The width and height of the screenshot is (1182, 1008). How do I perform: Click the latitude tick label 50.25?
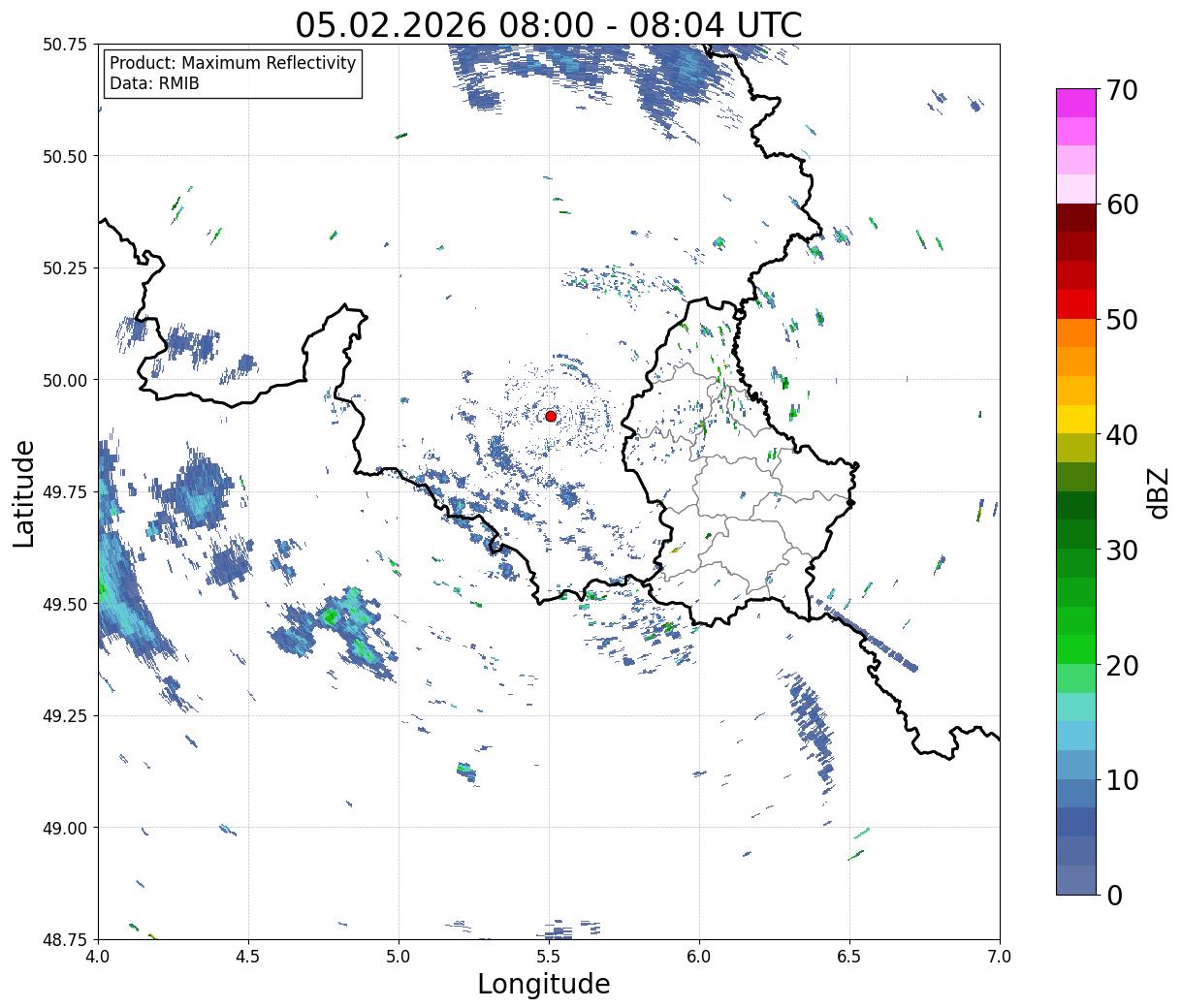(x=64, y=268)
